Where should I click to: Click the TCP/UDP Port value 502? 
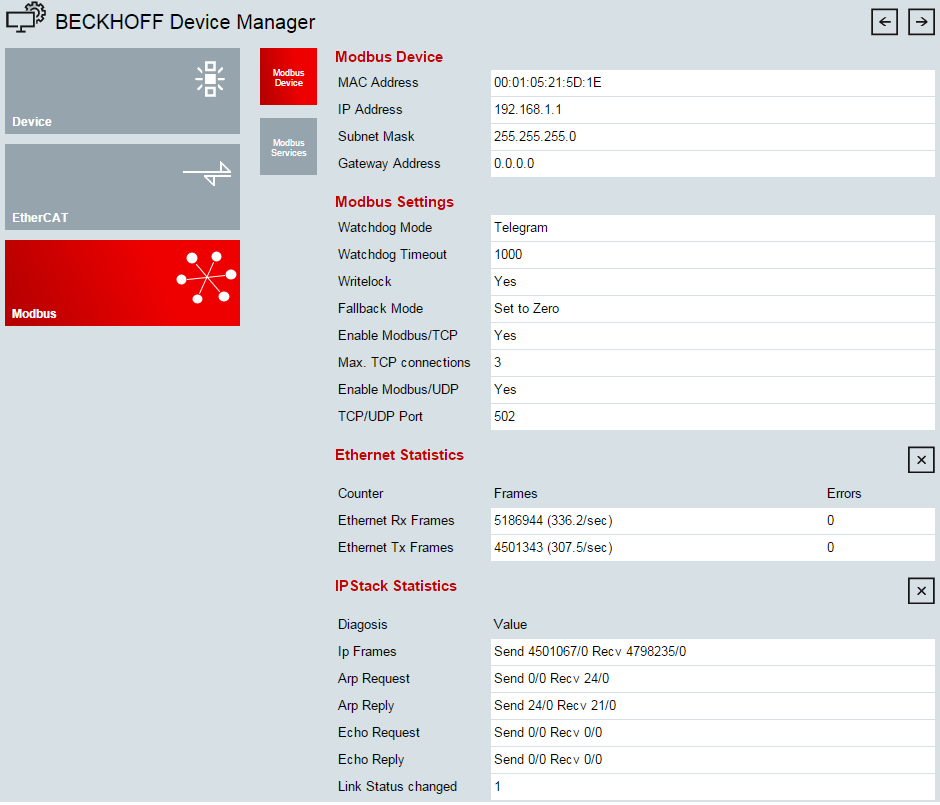pos(504,417)
